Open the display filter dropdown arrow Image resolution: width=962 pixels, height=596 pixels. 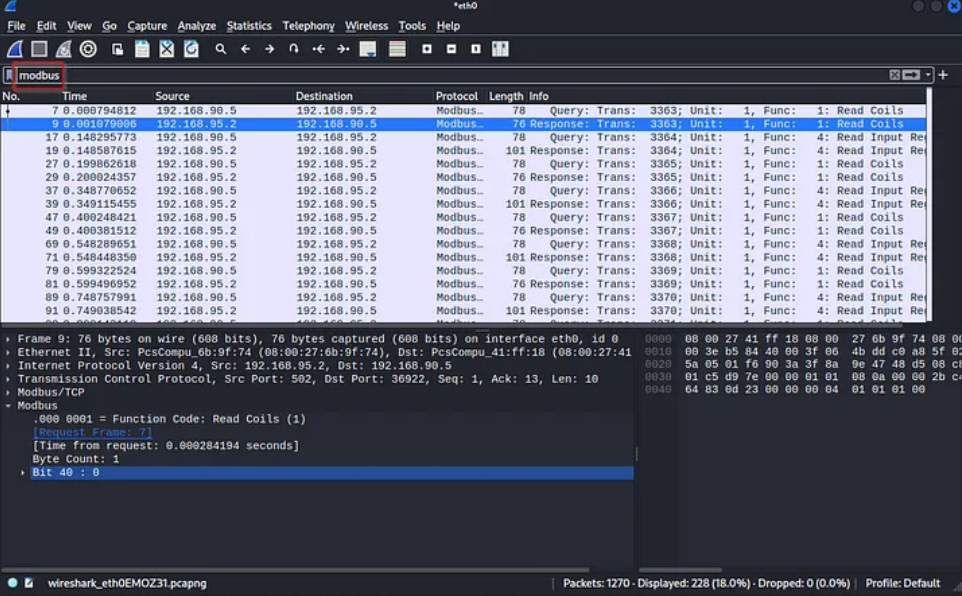(x=928, y=74)
